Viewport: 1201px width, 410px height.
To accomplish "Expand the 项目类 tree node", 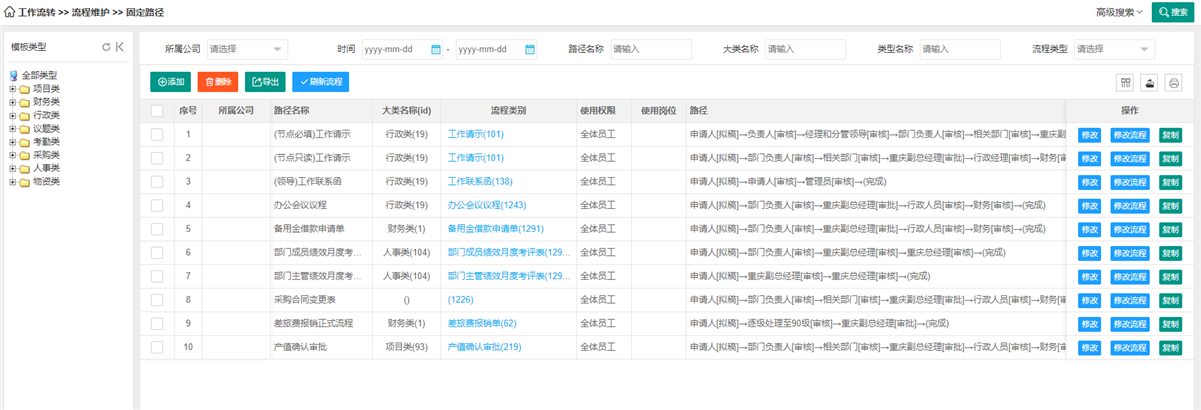I will tap(12, 88).
